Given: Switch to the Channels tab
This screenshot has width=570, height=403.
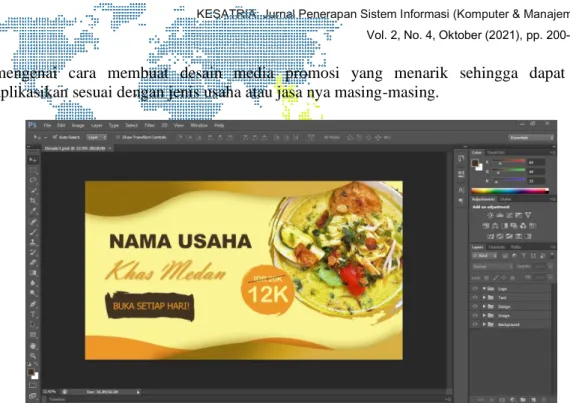Looking at the screenshot, I should [x=497, y=247].
